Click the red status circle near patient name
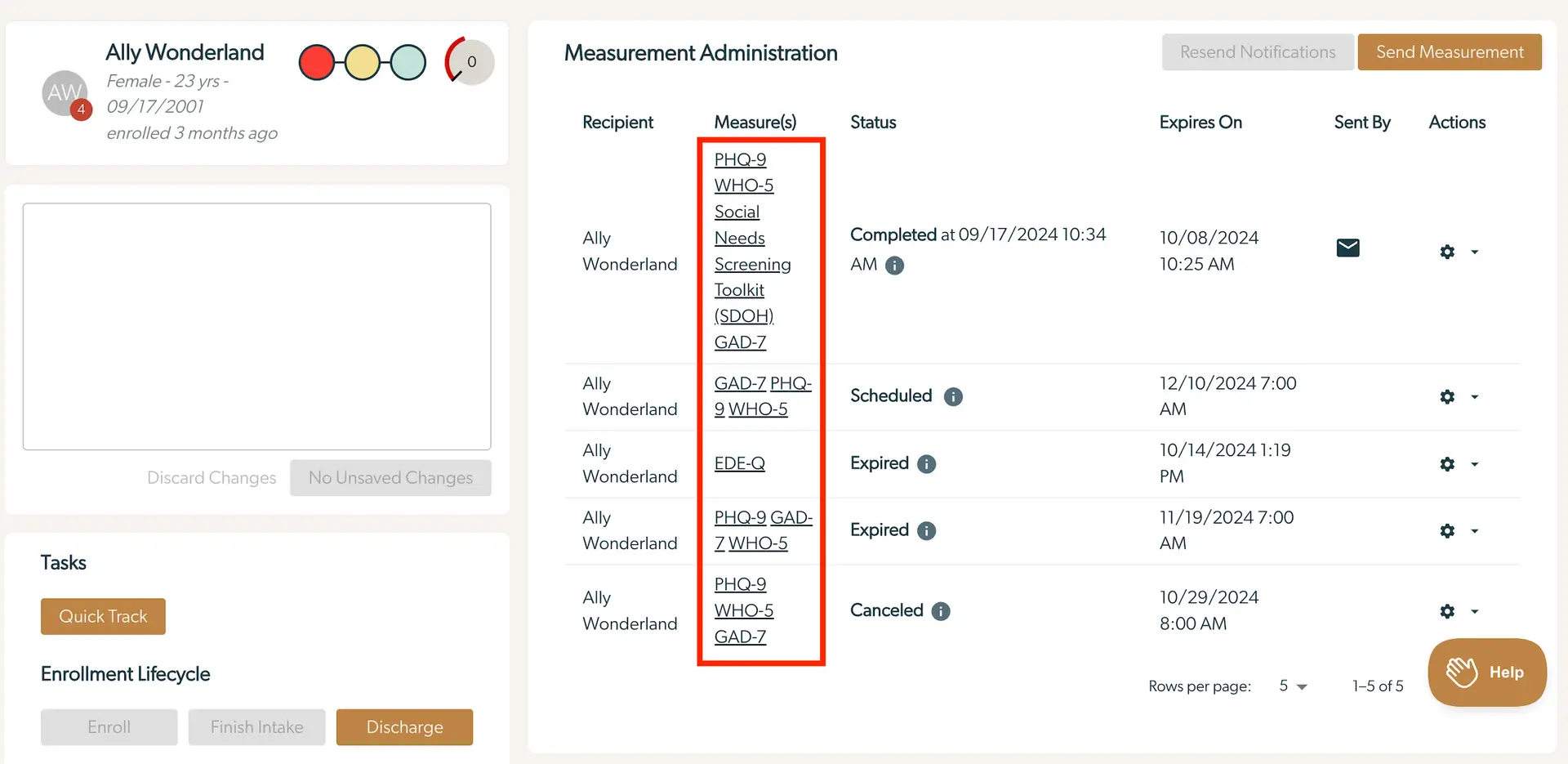Viewport: 1568px width, 764px height. pos(317,61)
